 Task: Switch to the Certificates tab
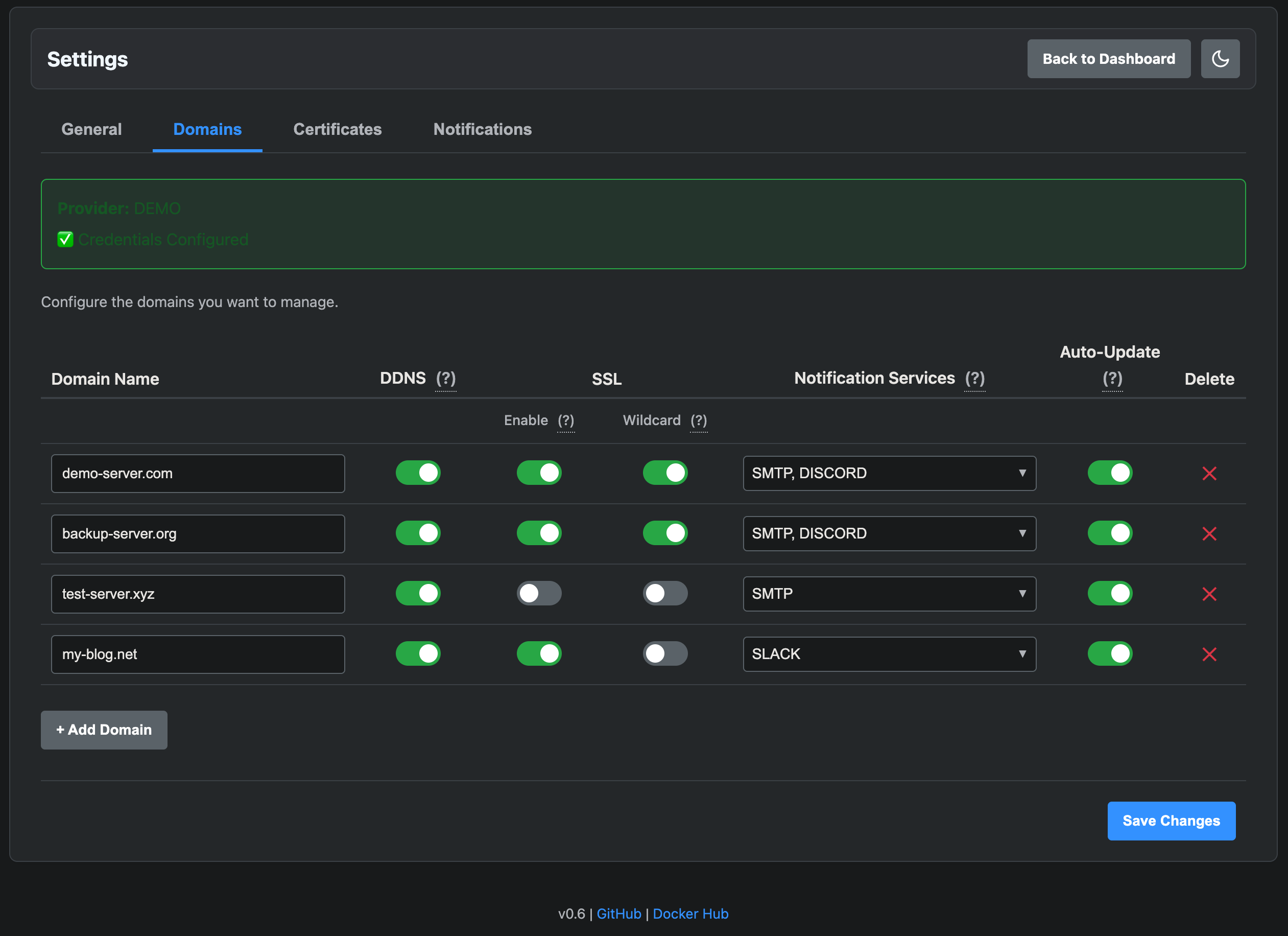point(338,130)
